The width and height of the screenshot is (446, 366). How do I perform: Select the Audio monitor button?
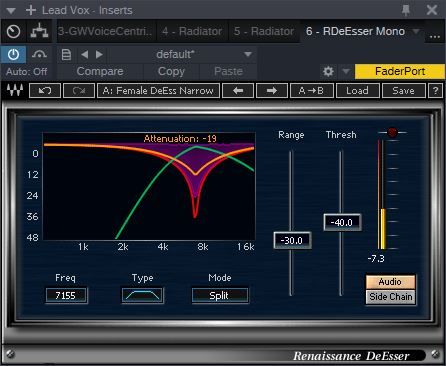[390, 282]
